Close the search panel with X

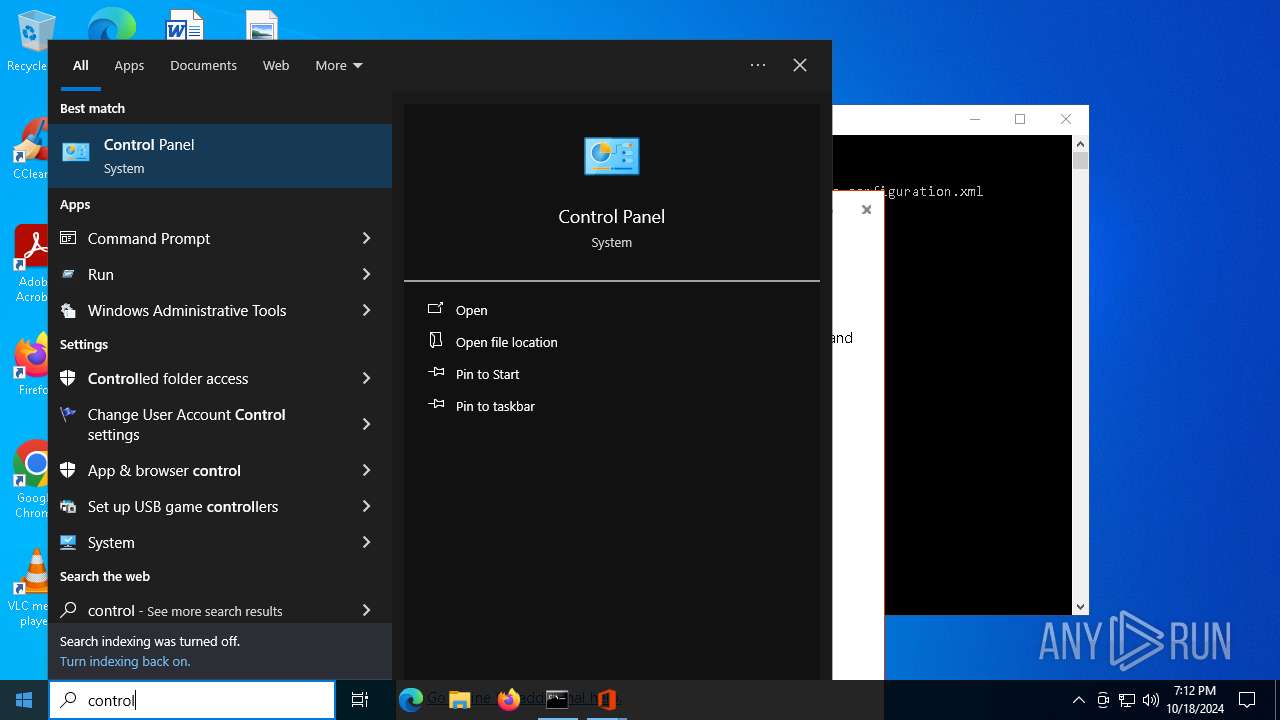800,65
